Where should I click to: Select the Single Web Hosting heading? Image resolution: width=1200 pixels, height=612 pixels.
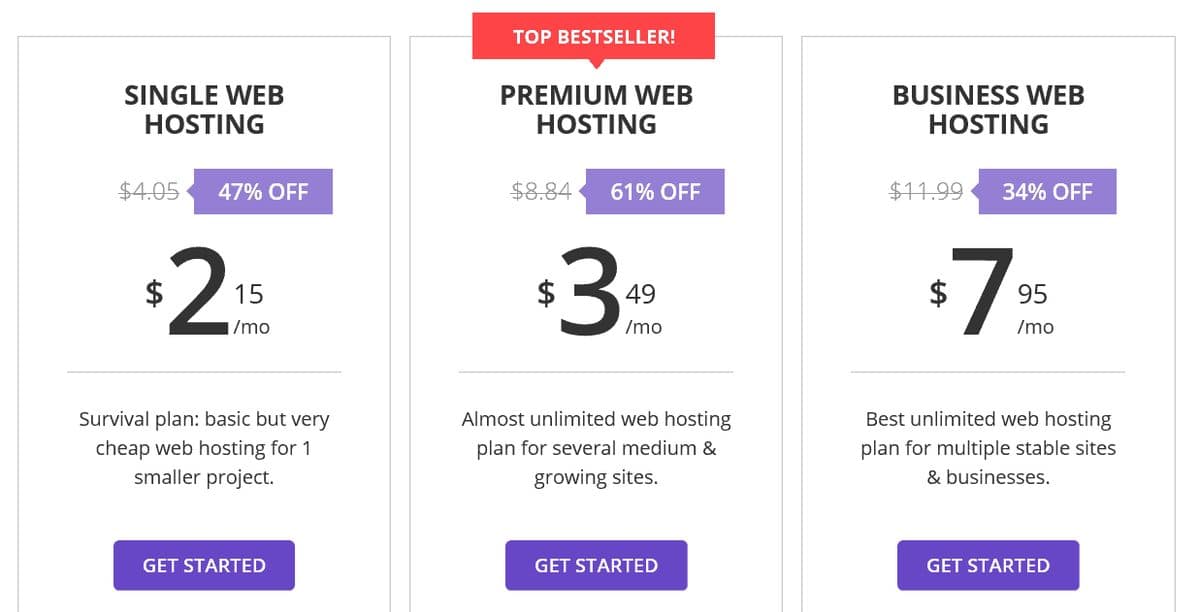204,110
